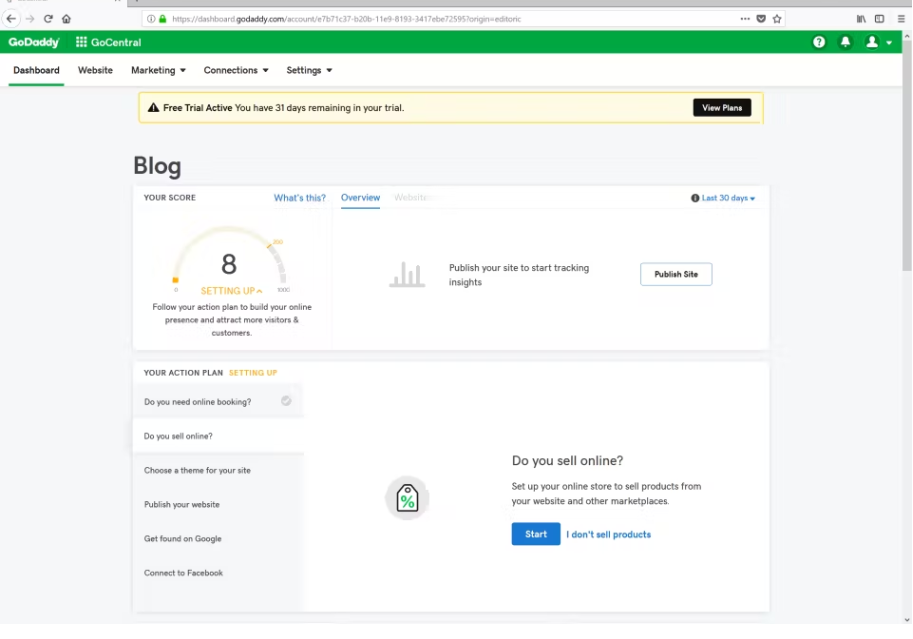Image resolution: width=913 pixels, height=639 pixels.
Task: Click the GoDaddy logo
Action: 34,42
